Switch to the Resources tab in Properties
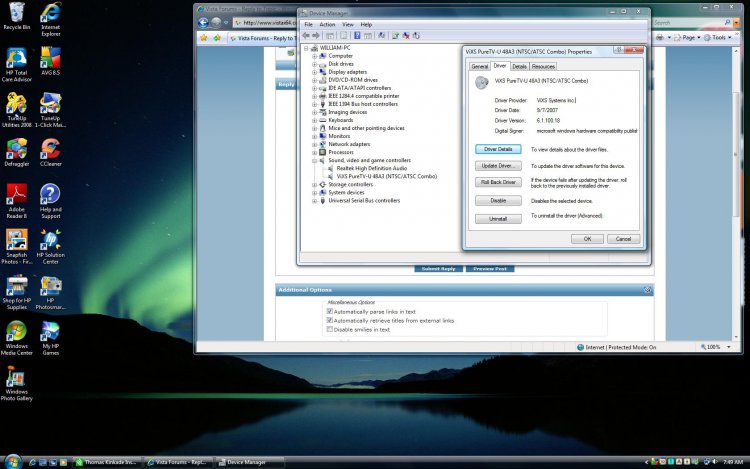The height and width of the screenshot is (469, 750). (543, 66)
